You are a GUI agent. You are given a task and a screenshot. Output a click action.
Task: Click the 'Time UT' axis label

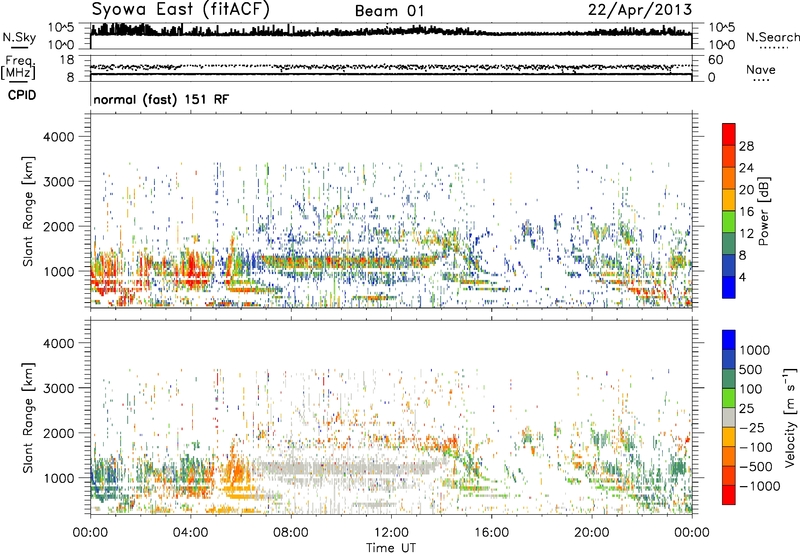[x=391, y=548]
